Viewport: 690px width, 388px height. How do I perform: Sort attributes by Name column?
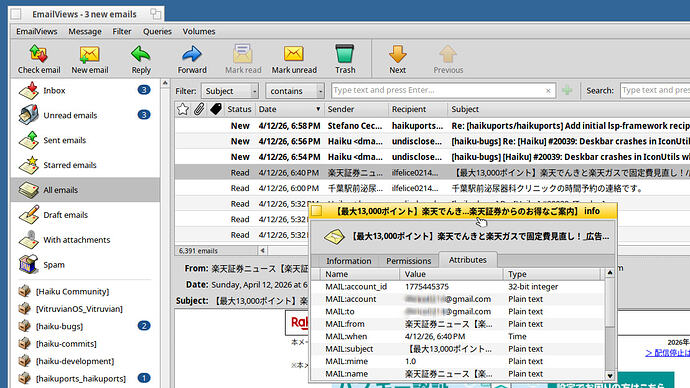pyautogui.click(x=360, y=274)
